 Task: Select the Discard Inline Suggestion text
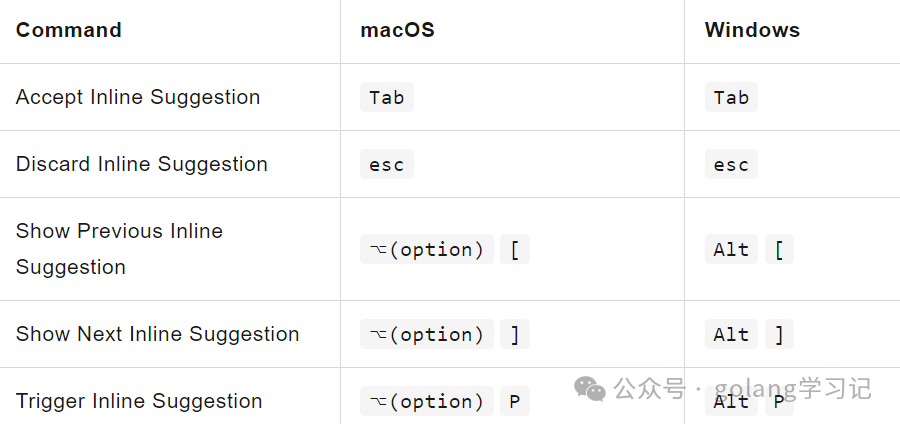(142, 164)
